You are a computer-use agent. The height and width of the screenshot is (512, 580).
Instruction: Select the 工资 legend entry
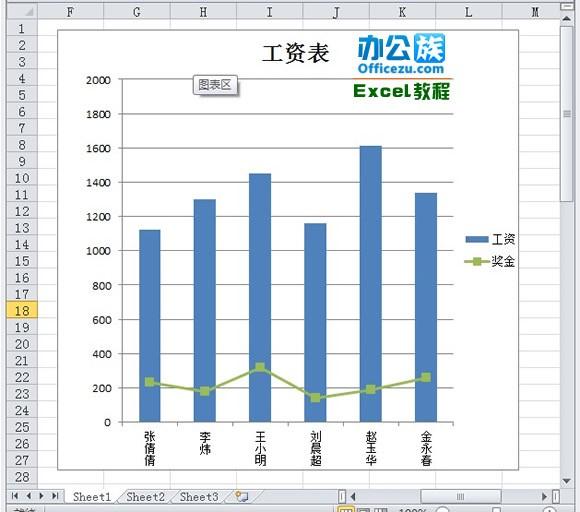490,239
